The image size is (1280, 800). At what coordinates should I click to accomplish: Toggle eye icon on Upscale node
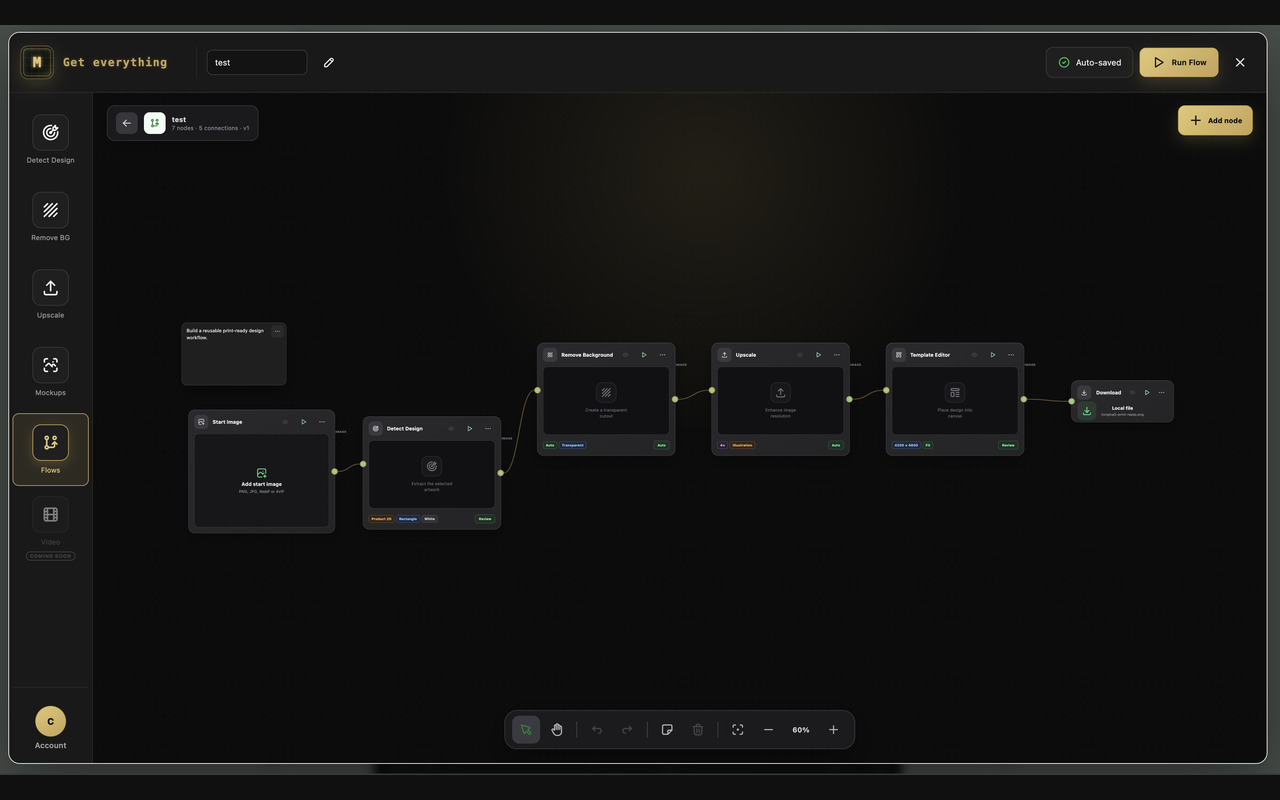(800, 355)
